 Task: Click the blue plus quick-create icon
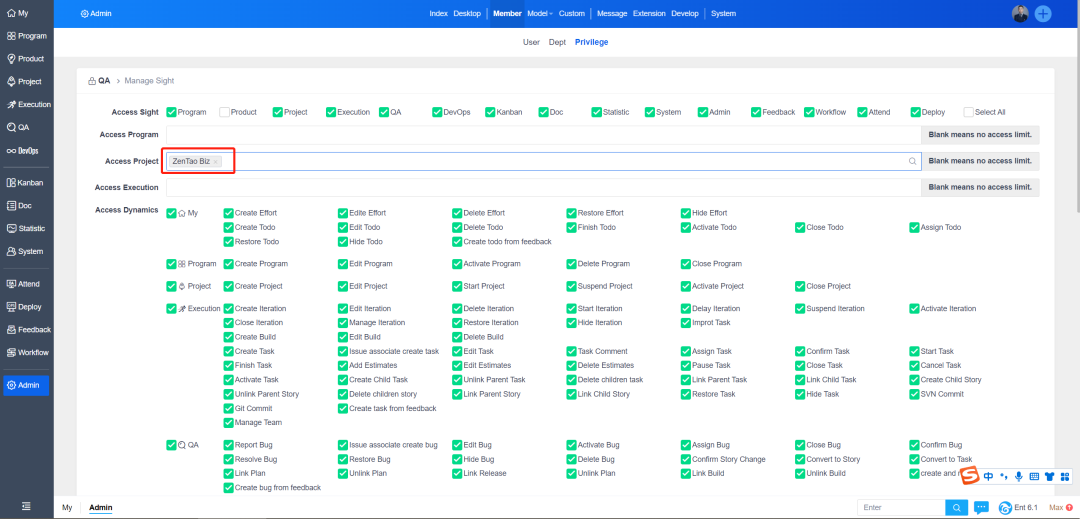tap(1043, 13)
